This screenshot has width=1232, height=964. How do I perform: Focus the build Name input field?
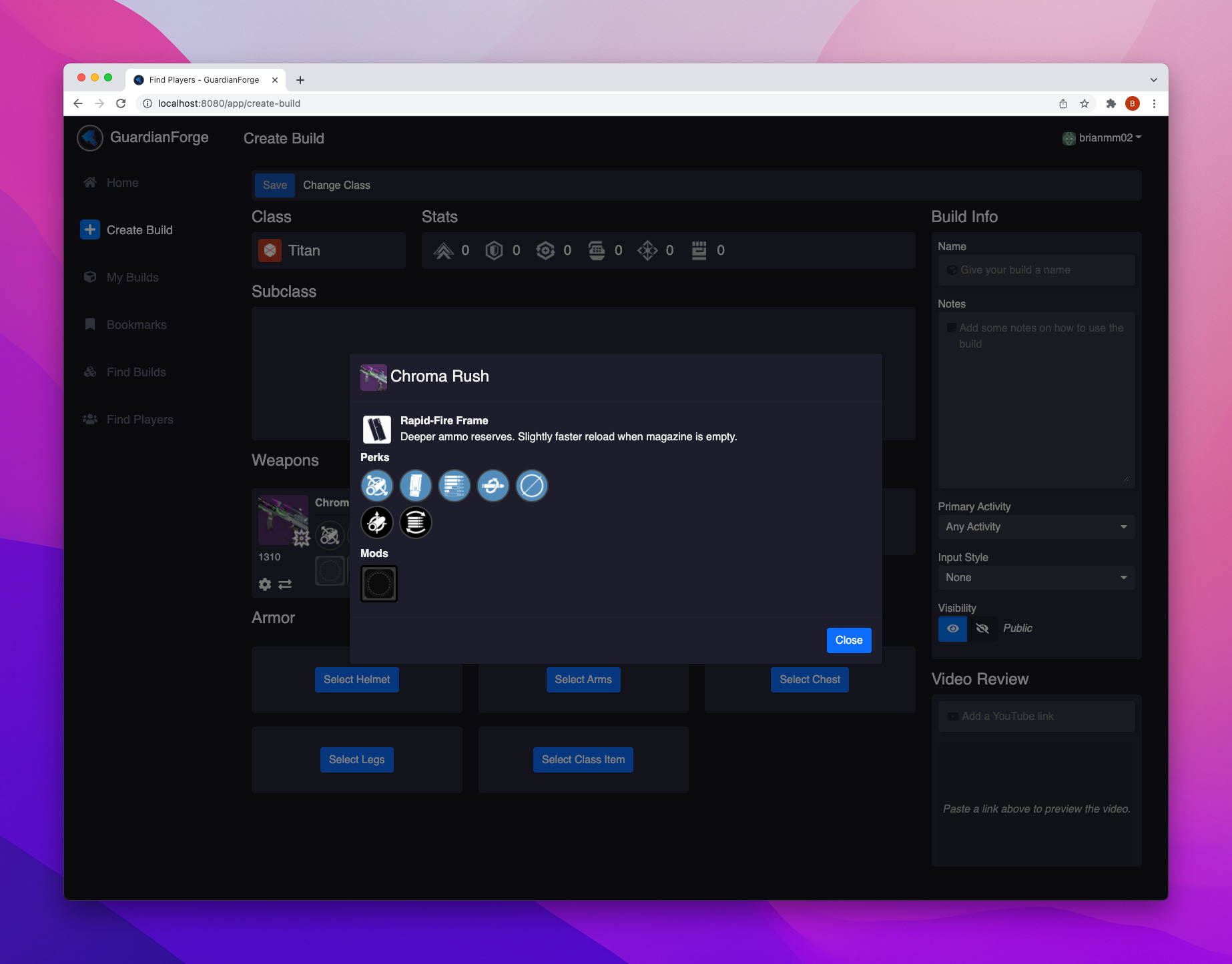(1036, 270)
